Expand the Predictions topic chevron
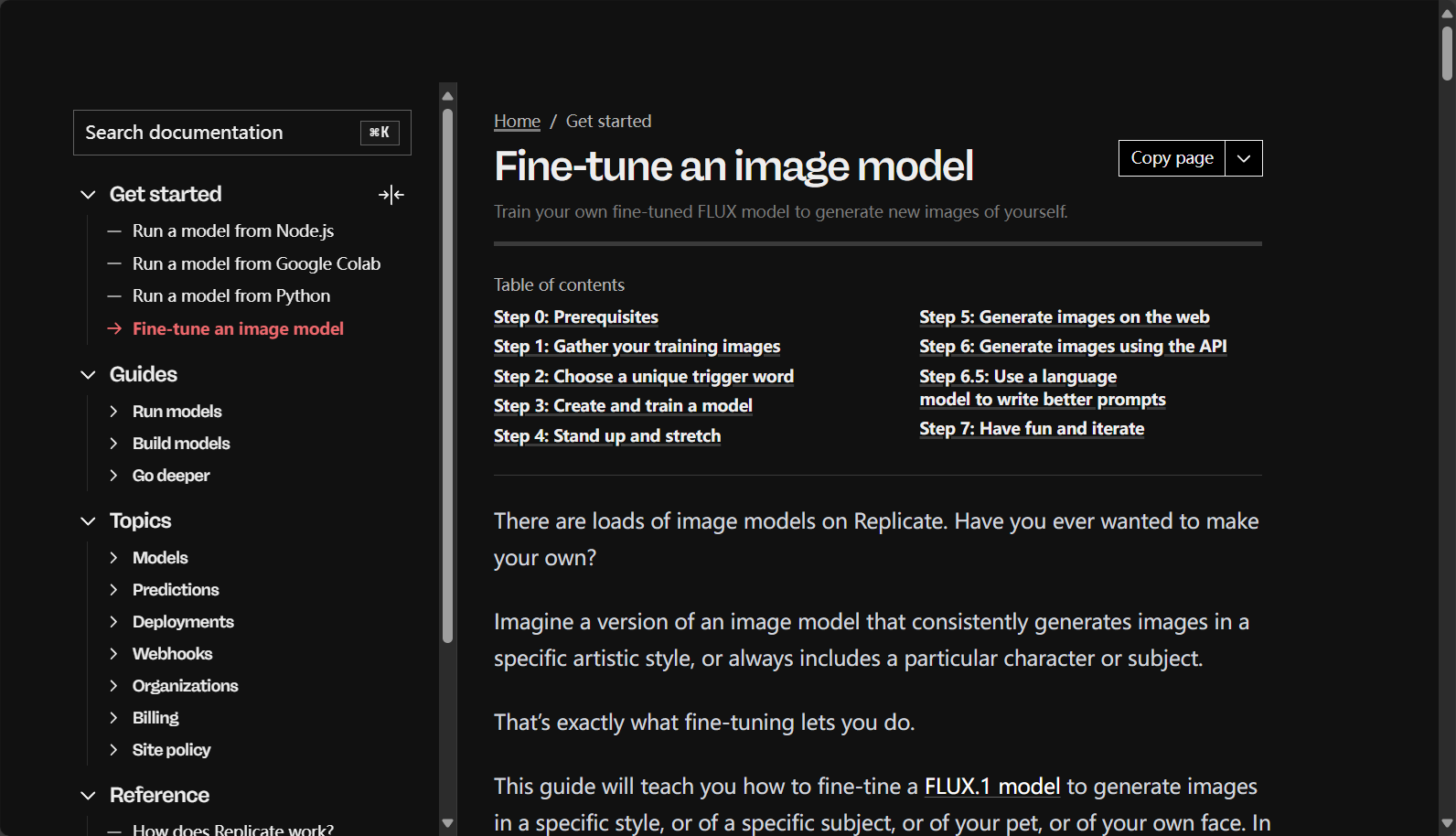This screenshot has height=836, width=1456. tap(113, 590)
